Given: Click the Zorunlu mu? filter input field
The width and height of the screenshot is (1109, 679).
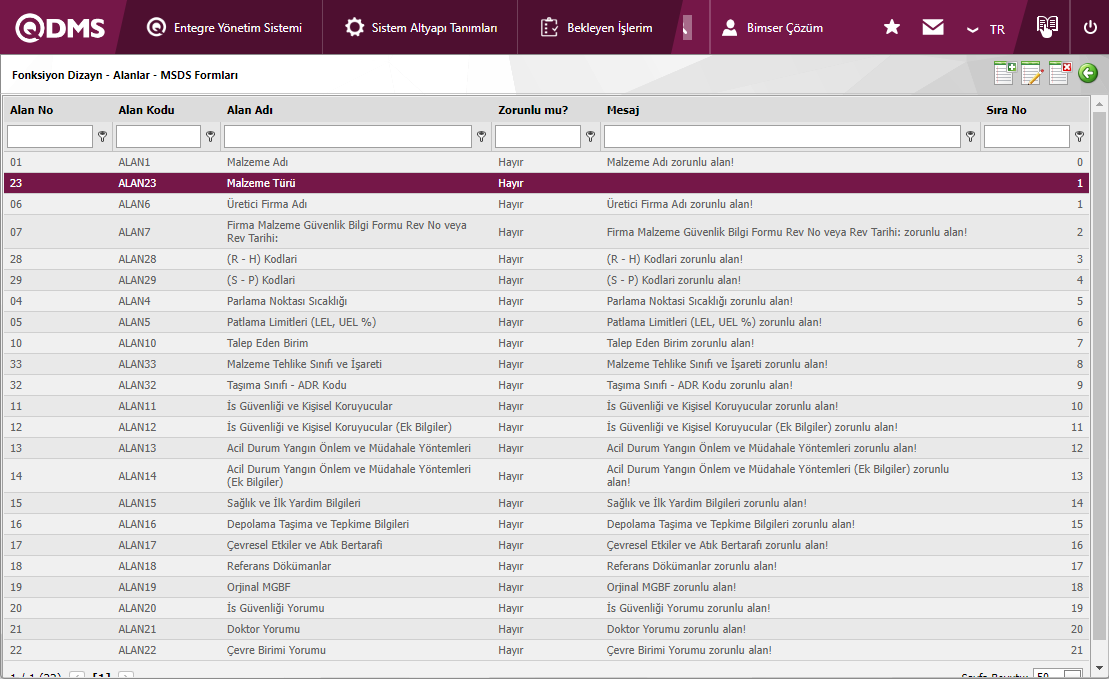Looking at the screenshot, I should point(537,137).
